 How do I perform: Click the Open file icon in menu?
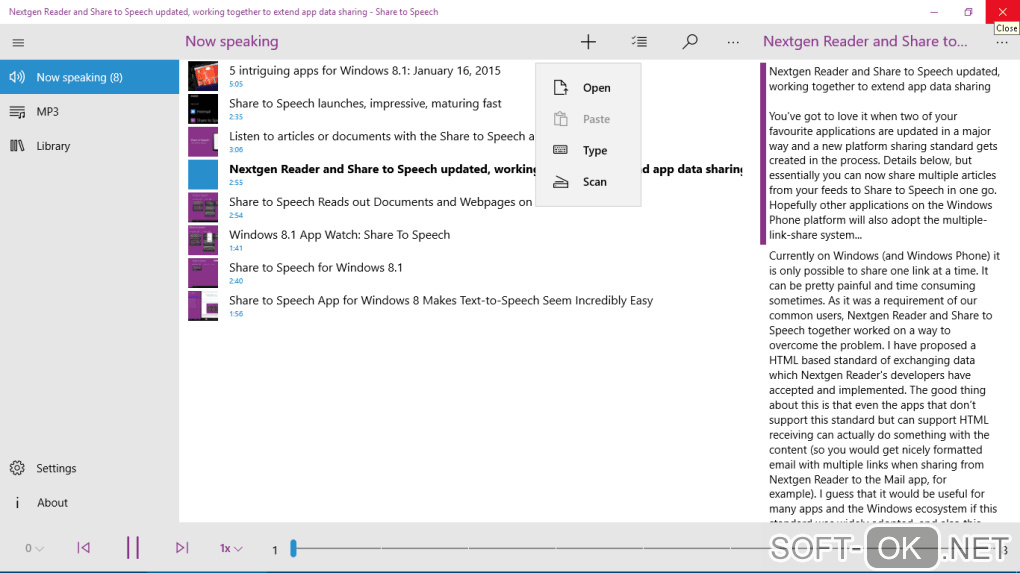coord(561,88)
